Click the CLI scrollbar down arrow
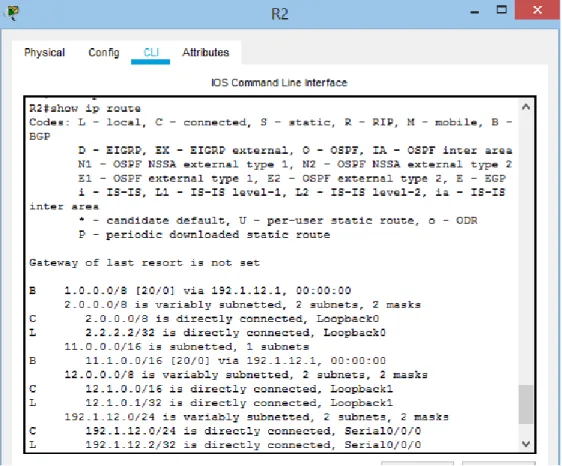 click(x=526, y=444)
